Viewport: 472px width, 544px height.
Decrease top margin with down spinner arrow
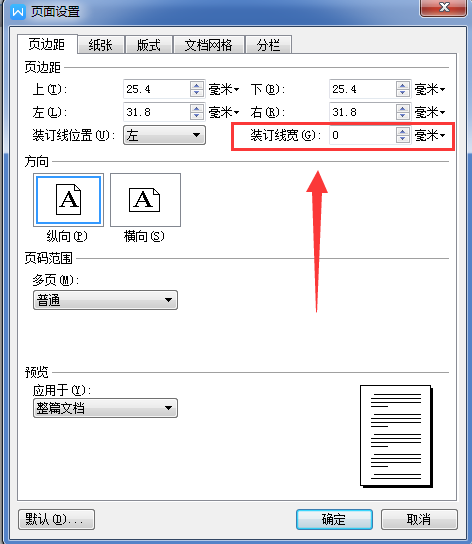(x=197, y=93)
